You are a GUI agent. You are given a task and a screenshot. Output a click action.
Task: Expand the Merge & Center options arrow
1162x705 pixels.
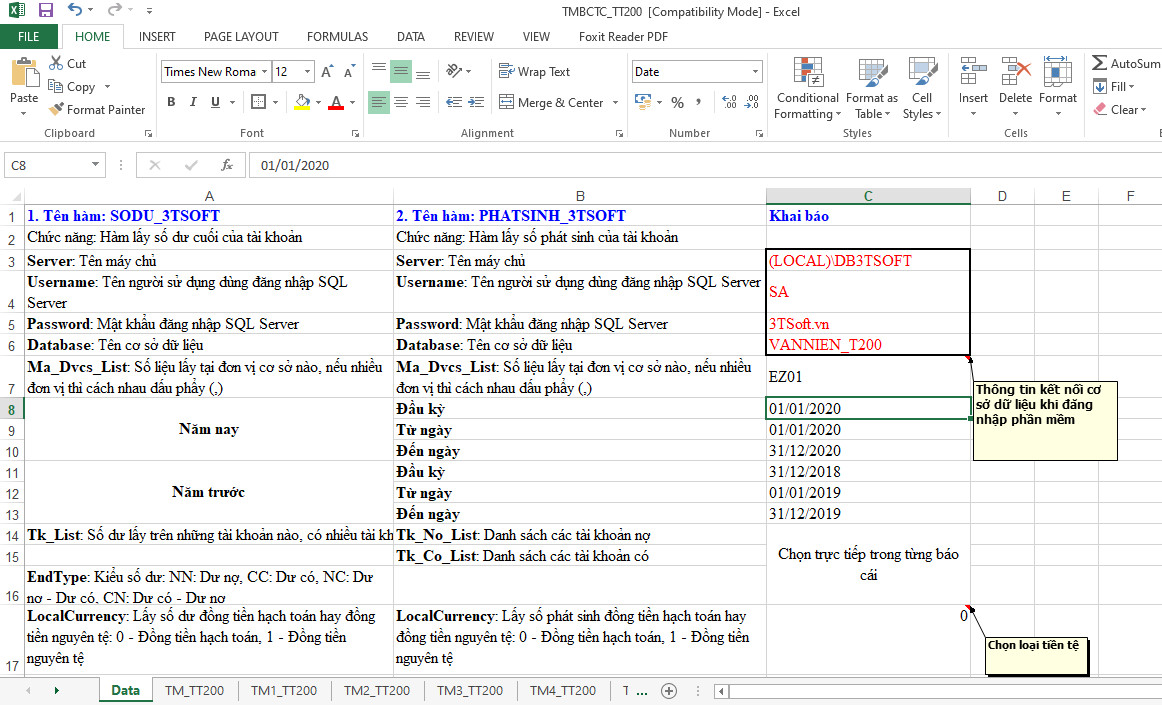click(615, 102)
